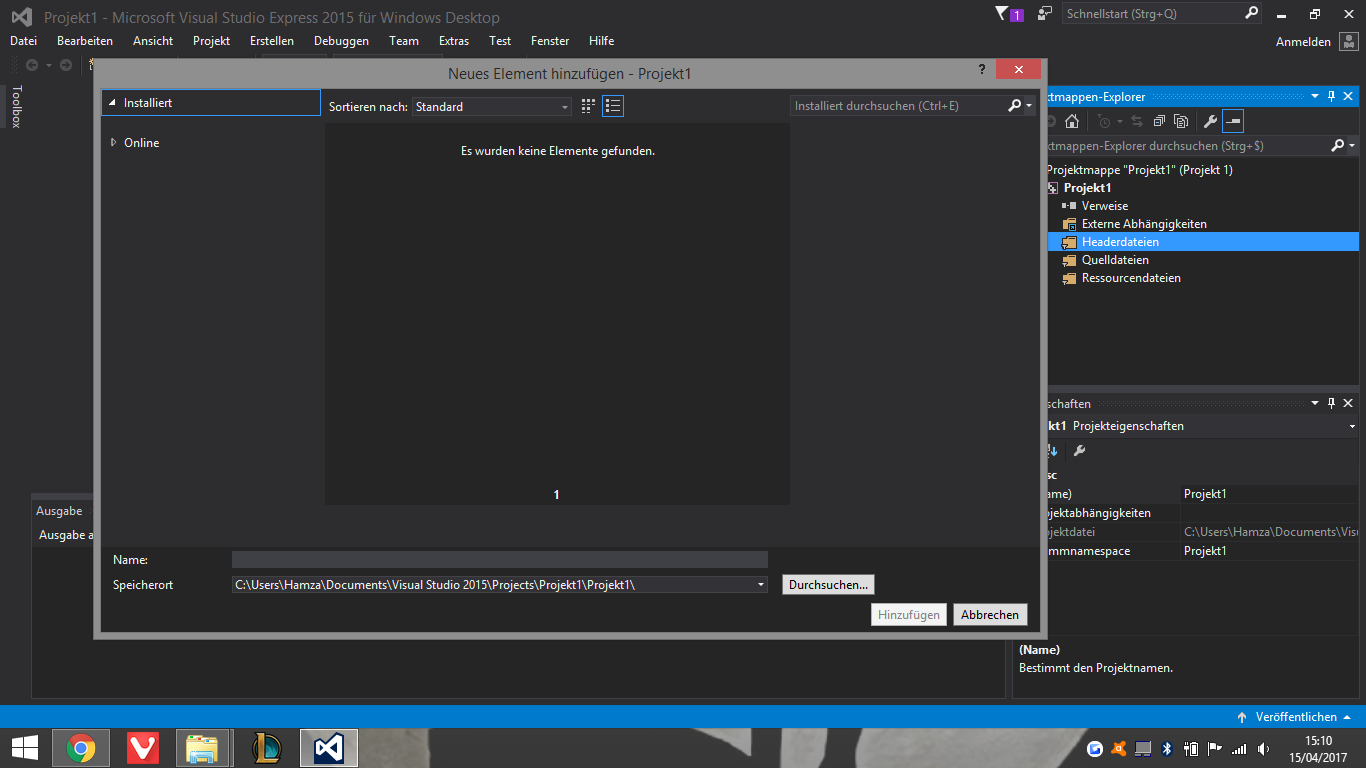Click the Show All Files icon in Projektmappen-Explorer

(1181, 121)
